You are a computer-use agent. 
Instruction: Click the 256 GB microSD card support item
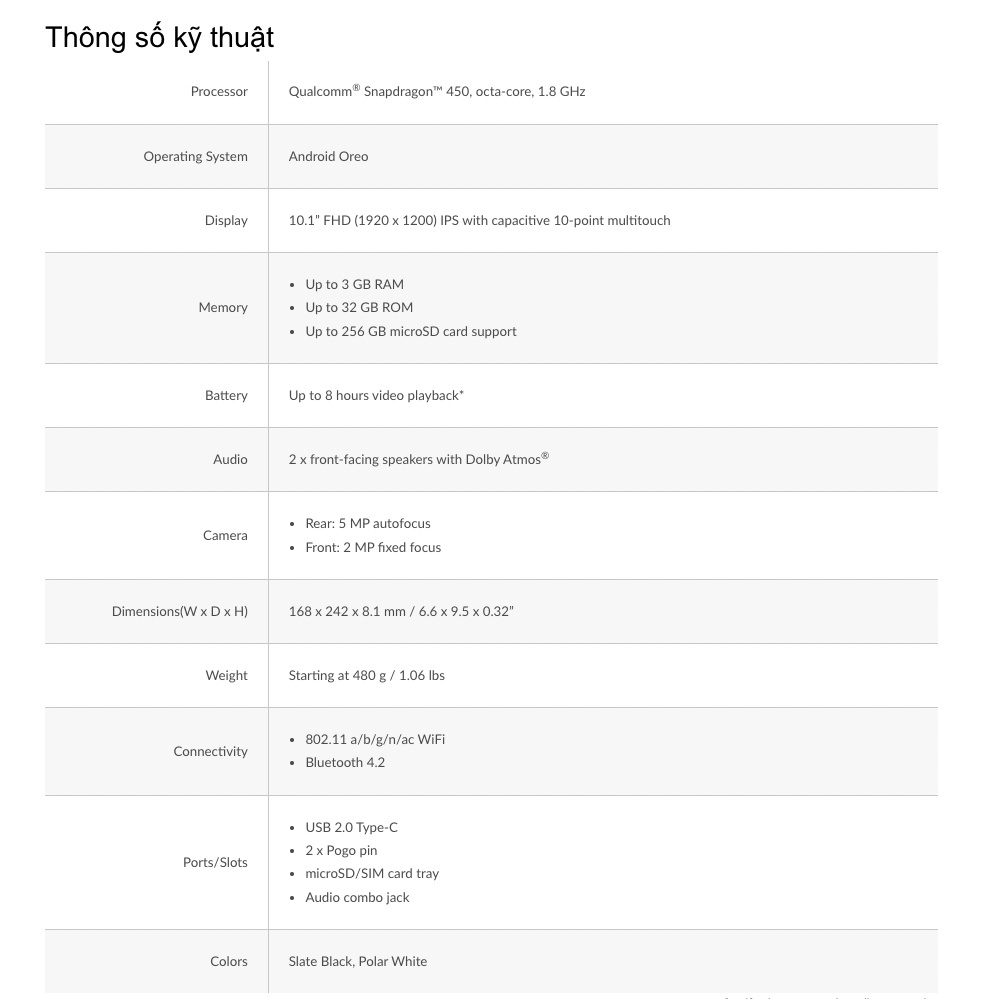[x=411, y=332]
